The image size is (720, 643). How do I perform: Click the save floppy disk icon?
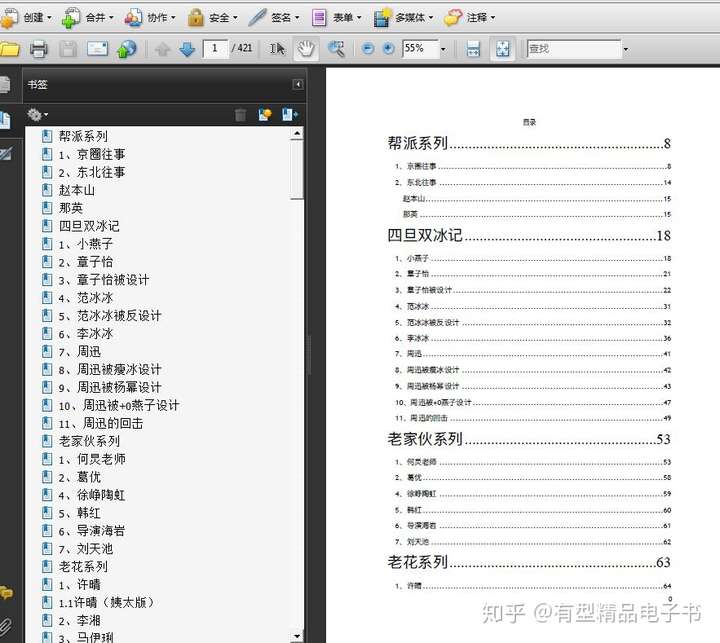pos(68,48)
